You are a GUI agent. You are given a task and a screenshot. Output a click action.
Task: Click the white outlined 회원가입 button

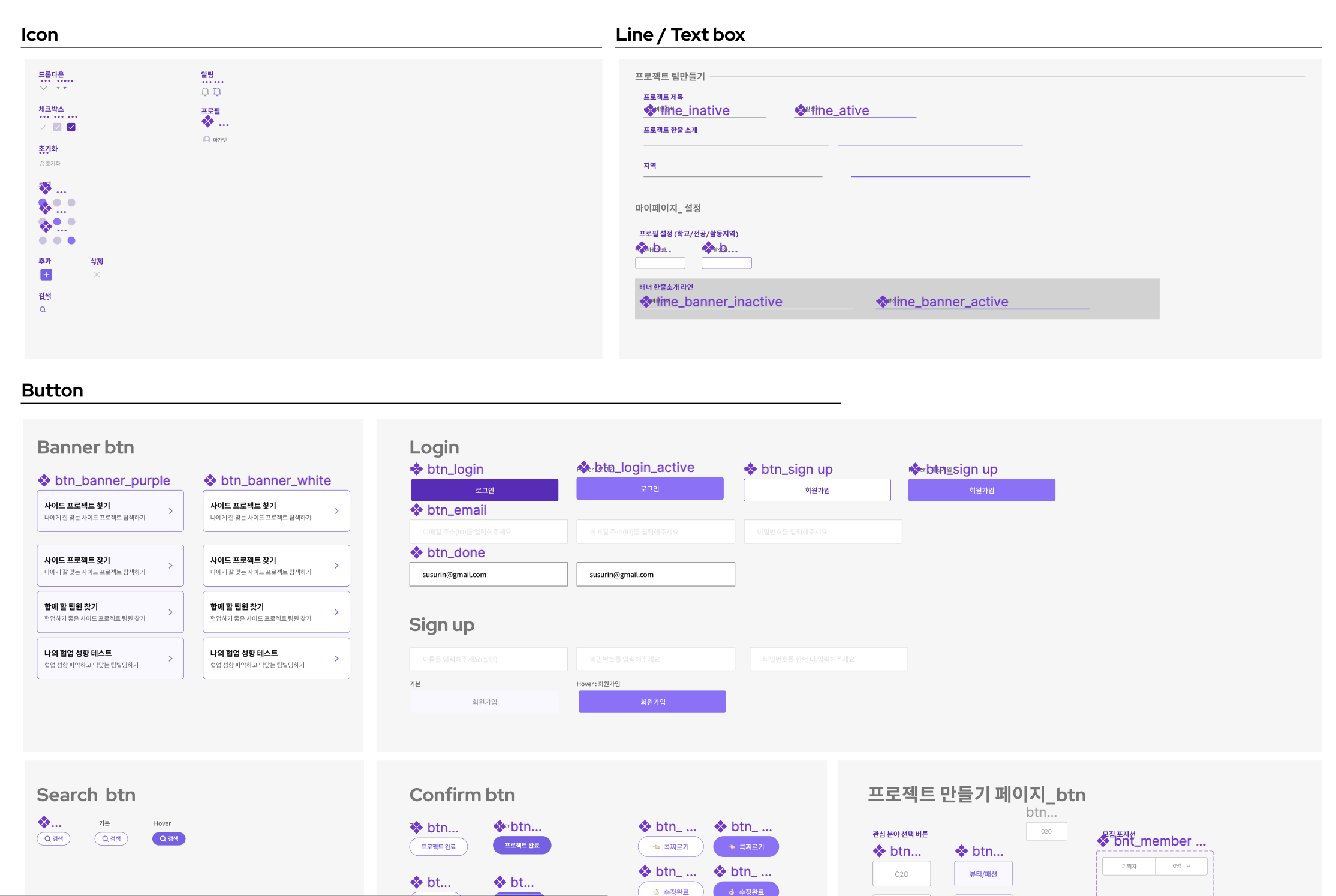(817, 490)
